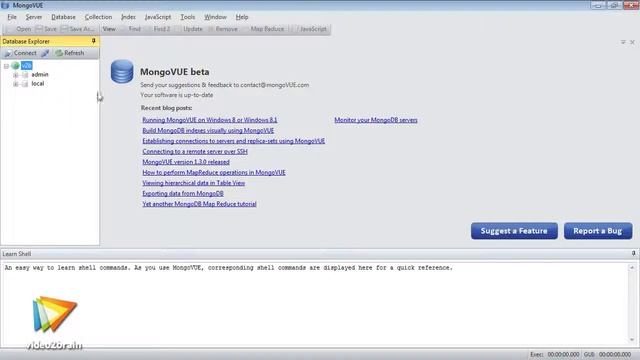This screenshot has width=640, height=360.
Task: Click the local database icon
Action: 25,84
